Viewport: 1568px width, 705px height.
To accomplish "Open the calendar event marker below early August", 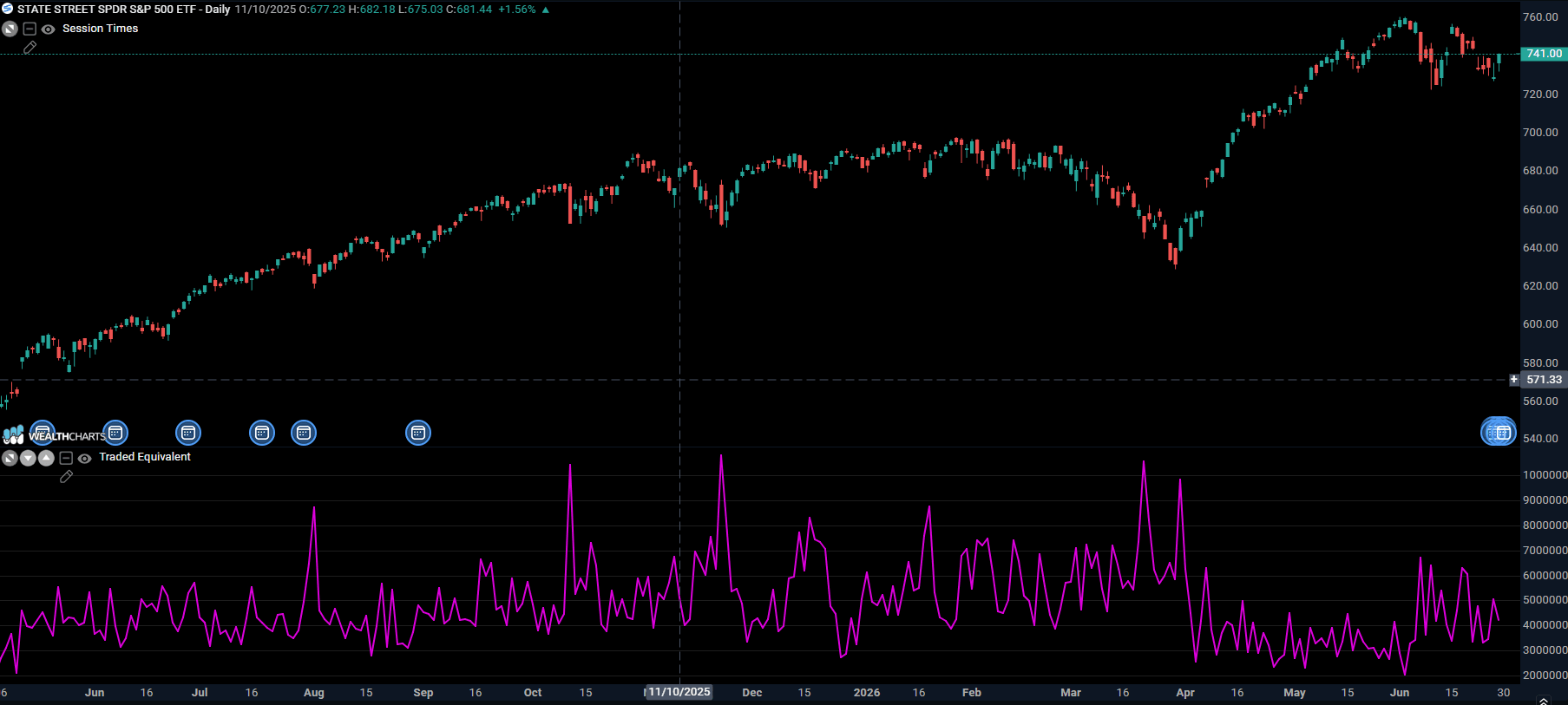I will pyautogui.click(x=304, y=433).
